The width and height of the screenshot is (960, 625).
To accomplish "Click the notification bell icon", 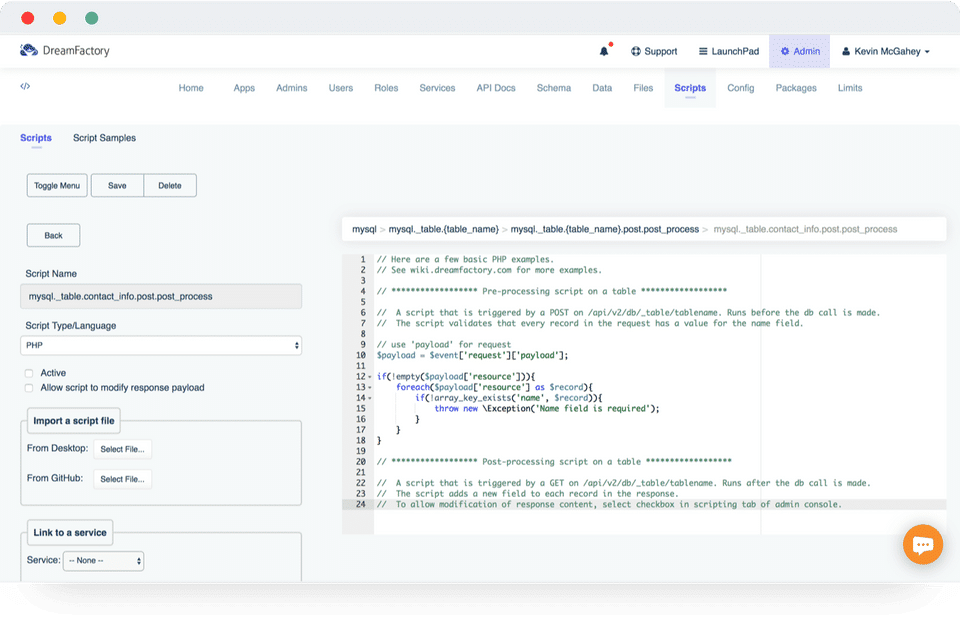I will (x=604, y=51).
